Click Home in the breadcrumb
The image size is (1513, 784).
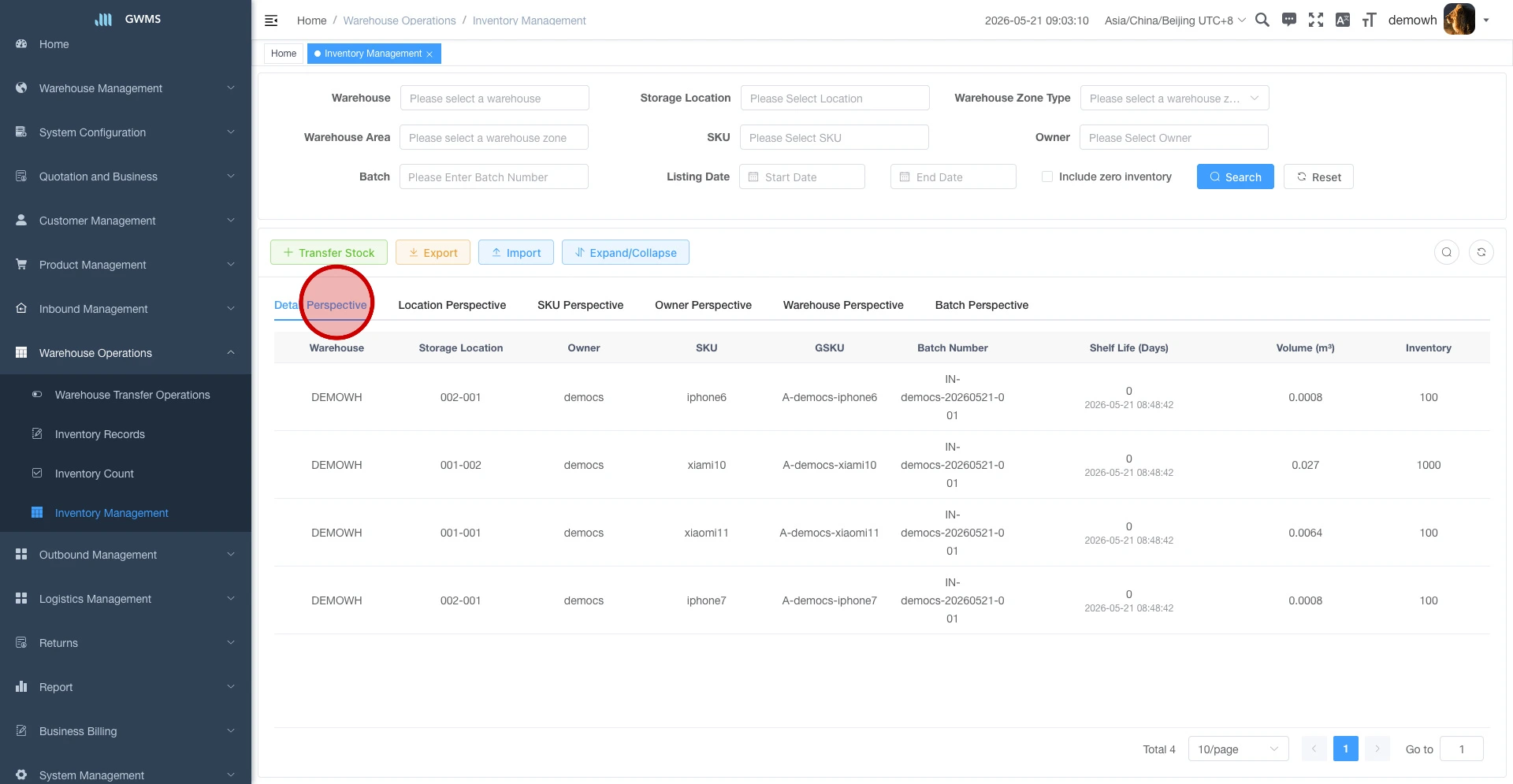(311, 20)
